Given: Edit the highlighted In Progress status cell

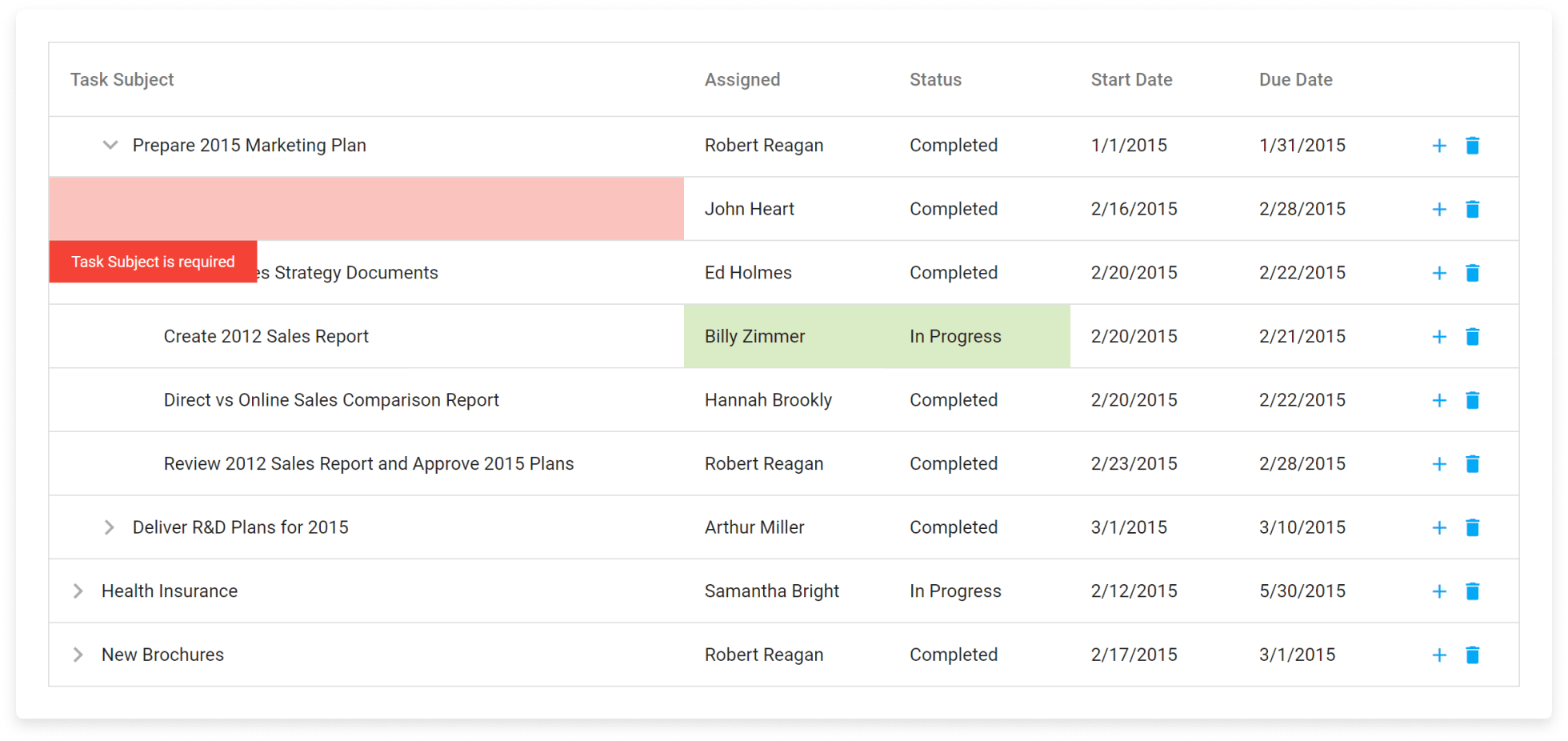Looking at the screenshot, I should (955, 337).
